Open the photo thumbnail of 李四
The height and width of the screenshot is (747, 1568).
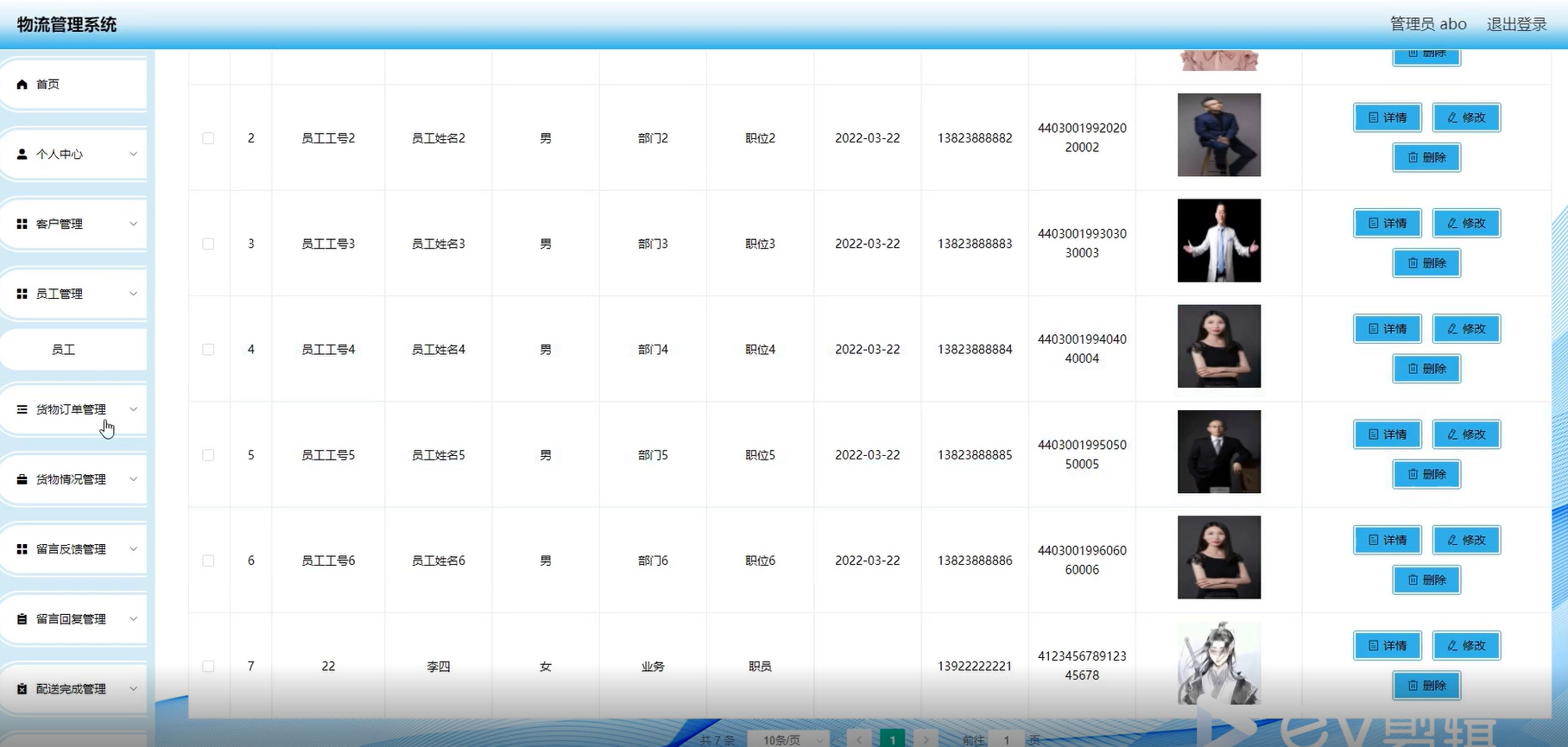click(x=1219, y=663)
